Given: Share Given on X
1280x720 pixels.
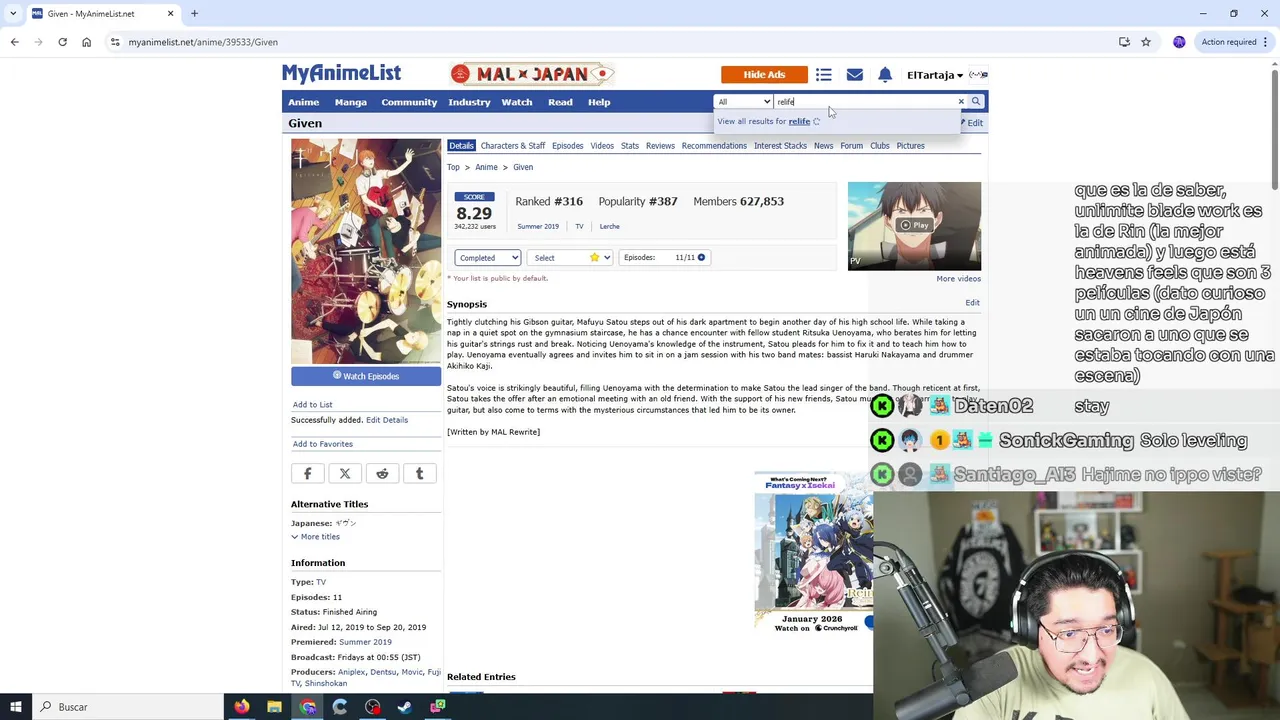Looking at the screenshot, I should coord(345,474).
